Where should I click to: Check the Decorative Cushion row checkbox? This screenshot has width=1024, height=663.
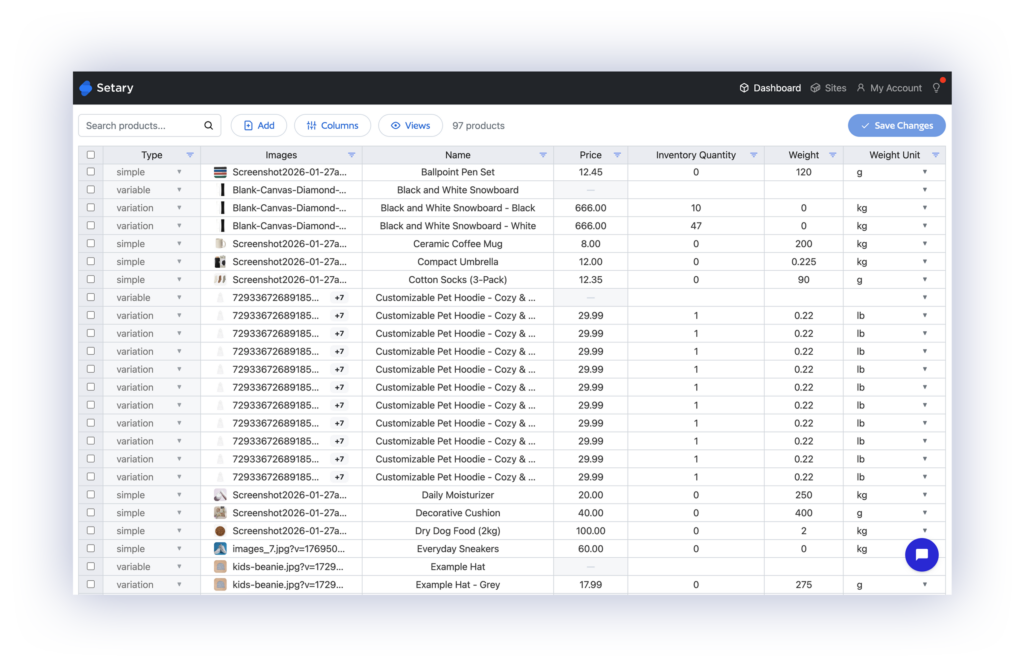91,513
